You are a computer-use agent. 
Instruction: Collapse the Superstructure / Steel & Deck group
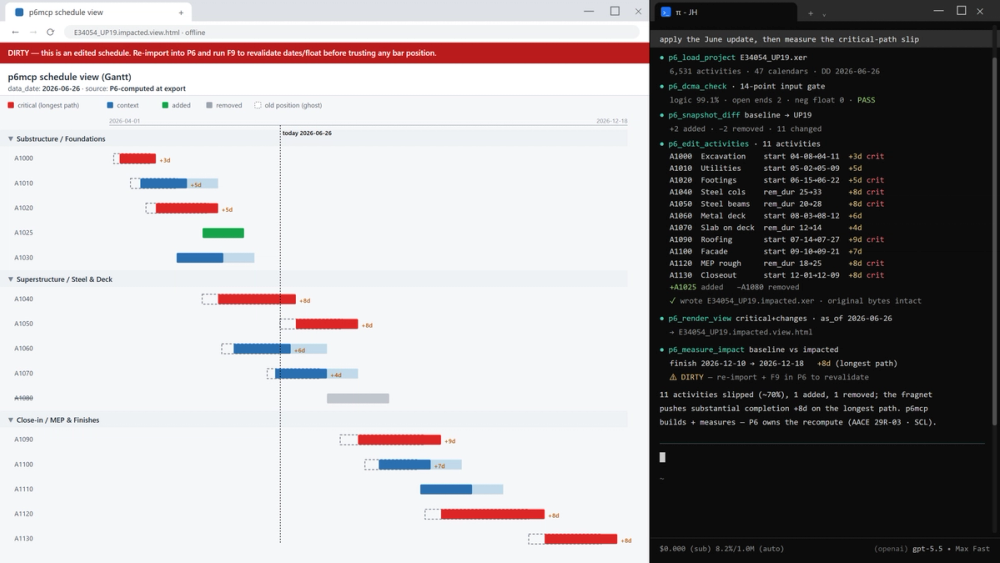point(10,279)
